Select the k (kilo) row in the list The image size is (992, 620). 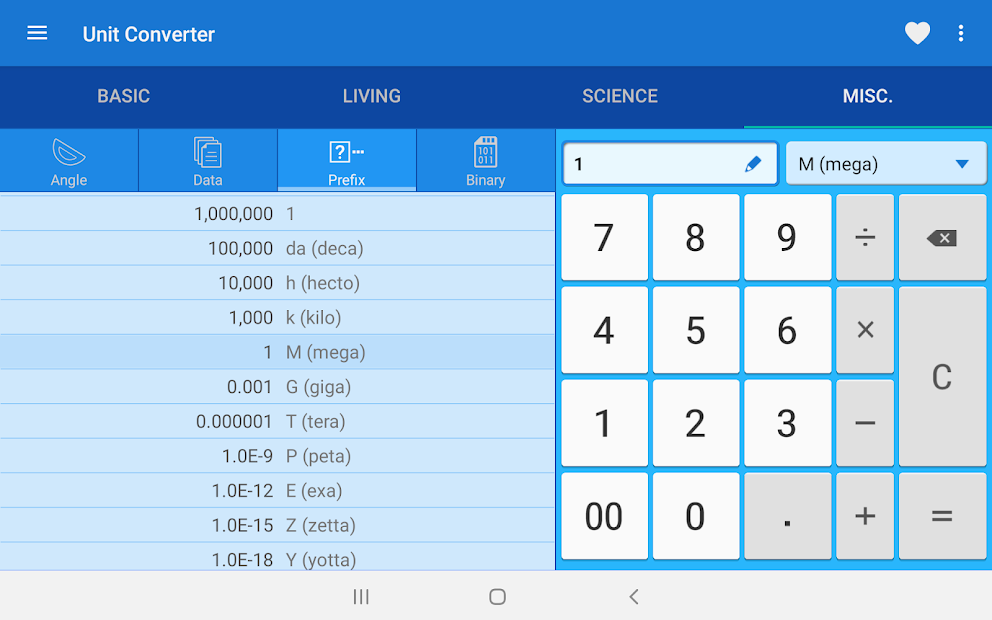(277, 318)
